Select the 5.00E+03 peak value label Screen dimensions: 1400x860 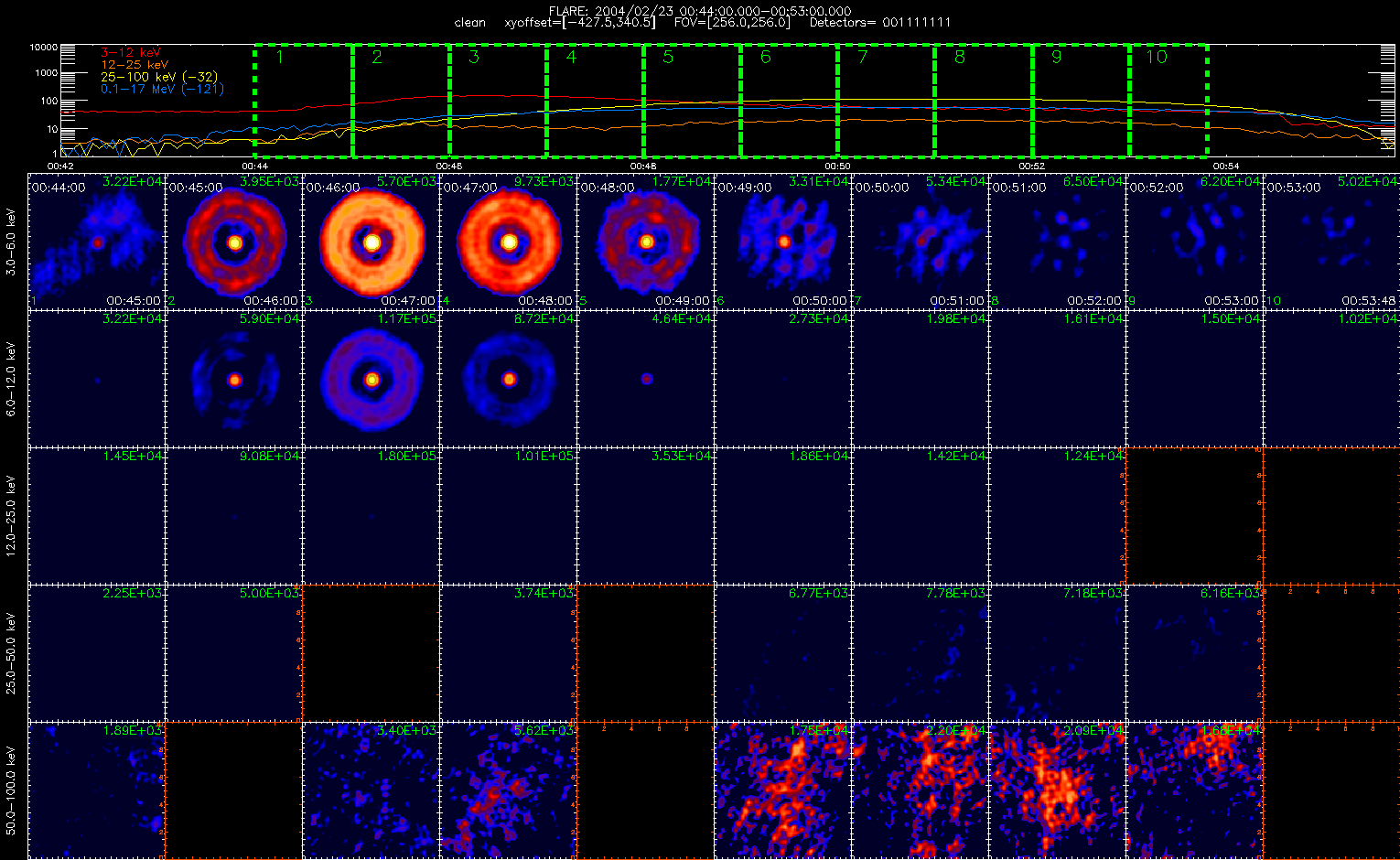pos(270,593)
